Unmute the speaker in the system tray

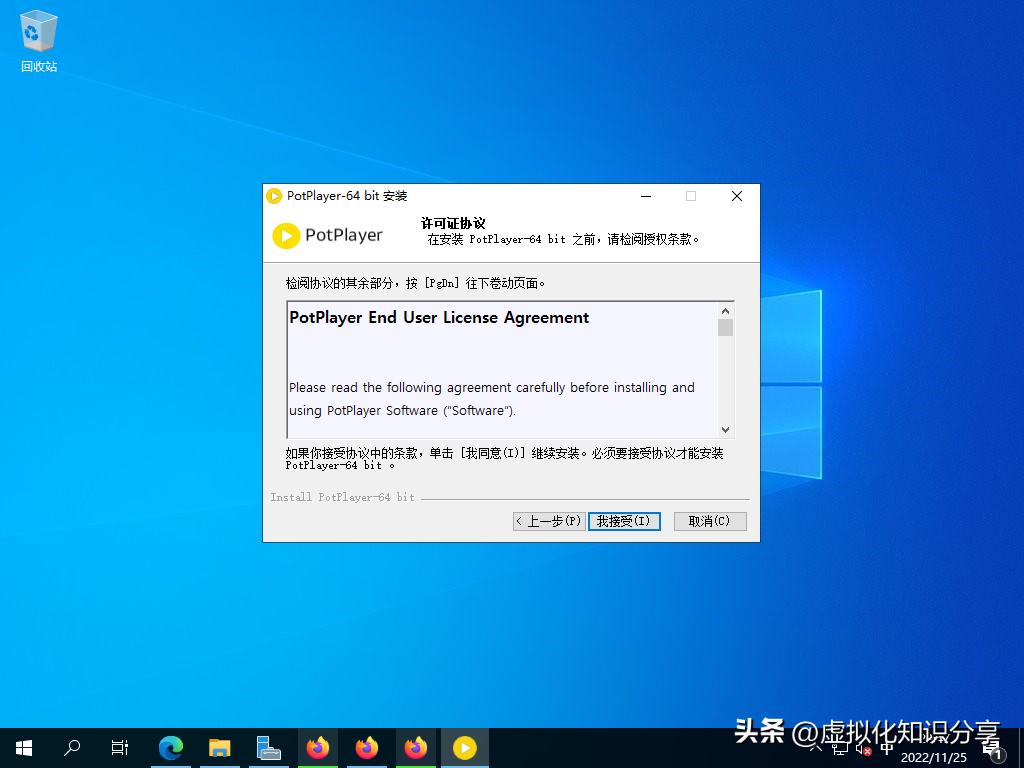tap(864, 748)
